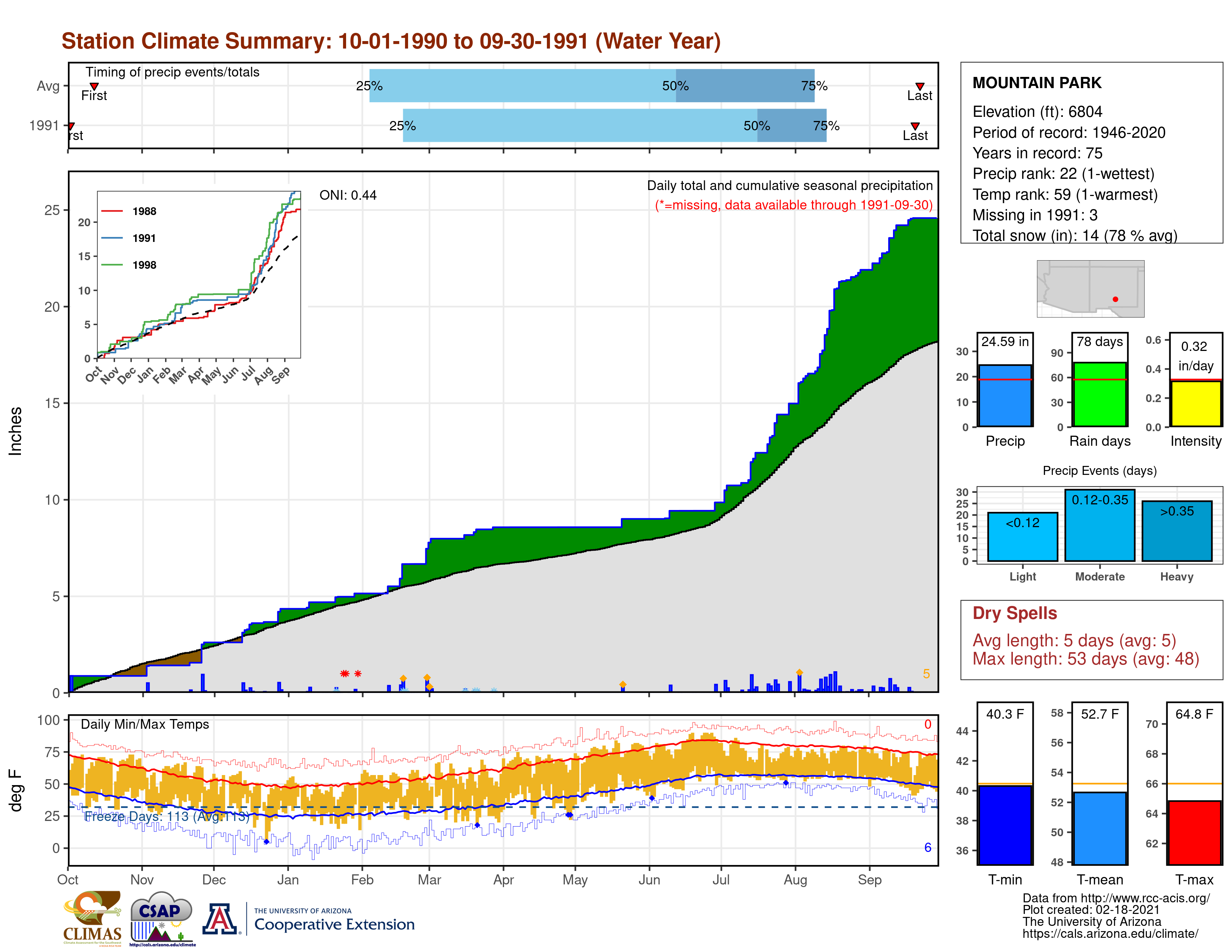The height and width of the screenshot is (952, 1232).
Task: Click the Elevation (ft): 6804 line
Action: pos(1037,112)
